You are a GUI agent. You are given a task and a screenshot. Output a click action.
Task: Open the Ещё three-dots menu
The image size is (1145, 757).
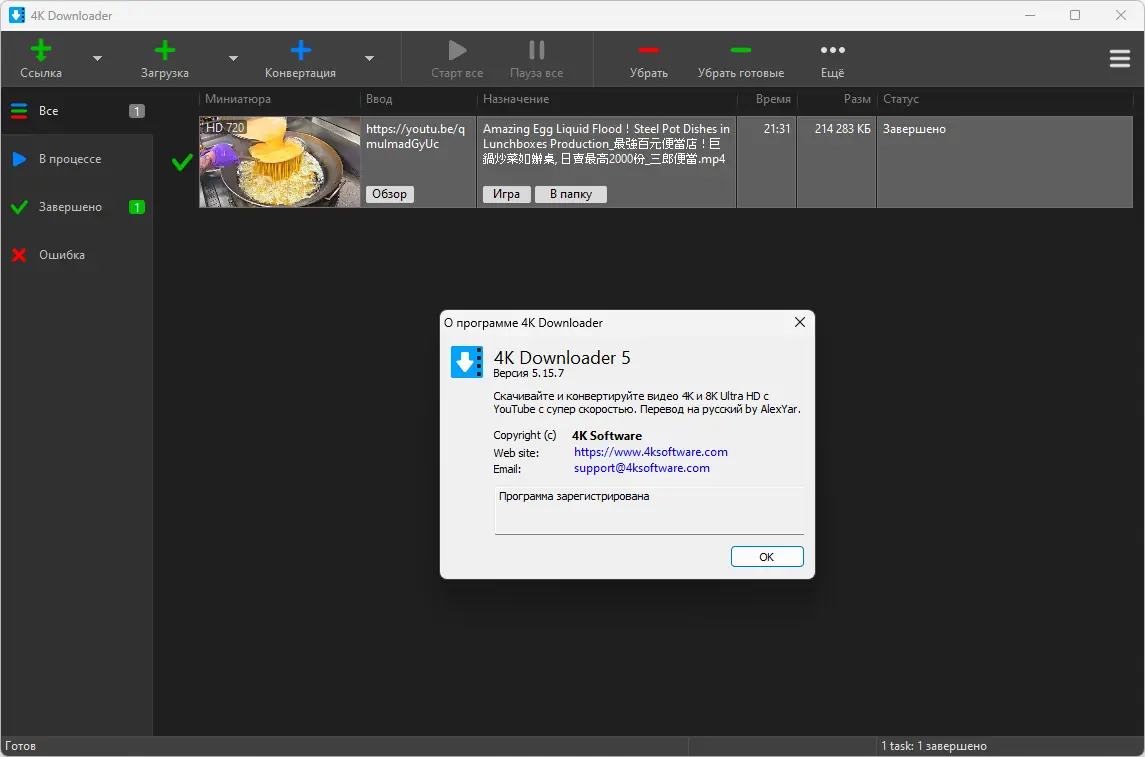[832, 59]
